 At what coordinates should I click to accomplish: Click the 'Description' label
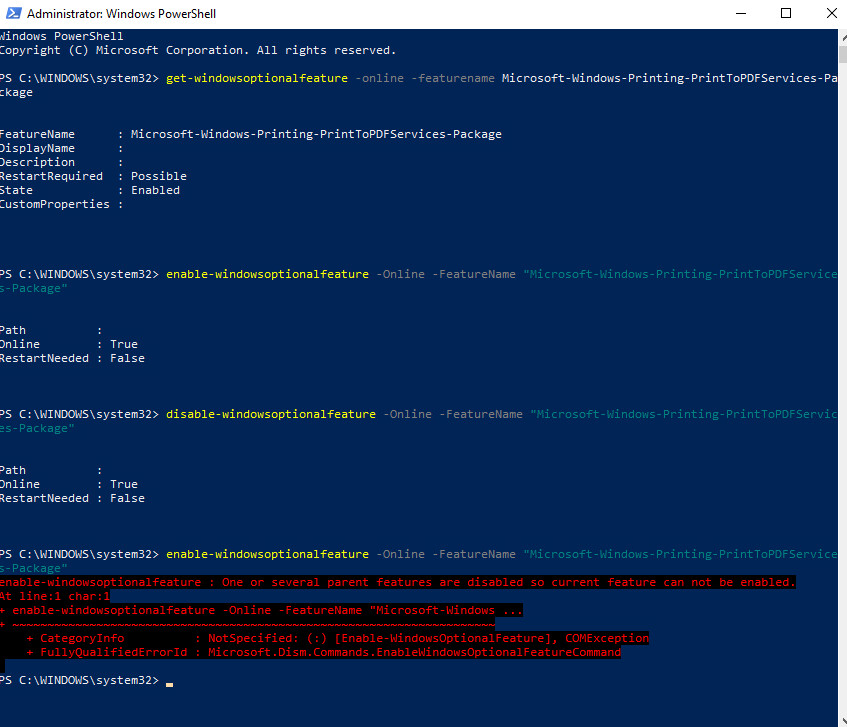(37, 162)
